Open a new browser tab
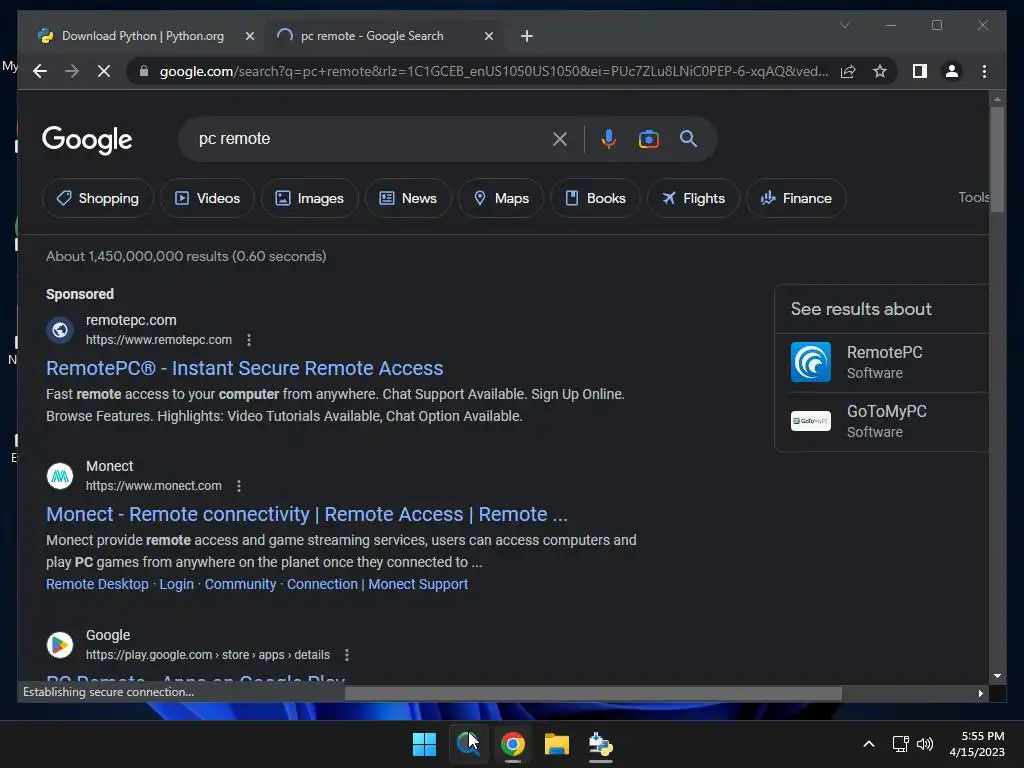 (526, 36)
